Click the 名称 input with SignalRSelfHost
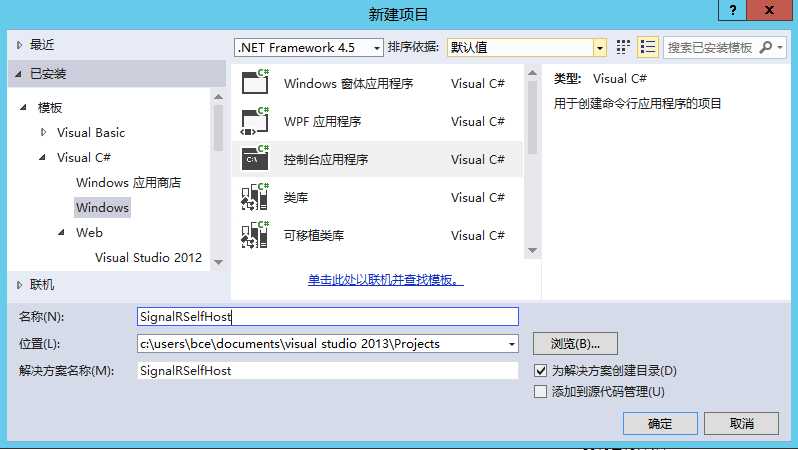 tap(328, 316)
